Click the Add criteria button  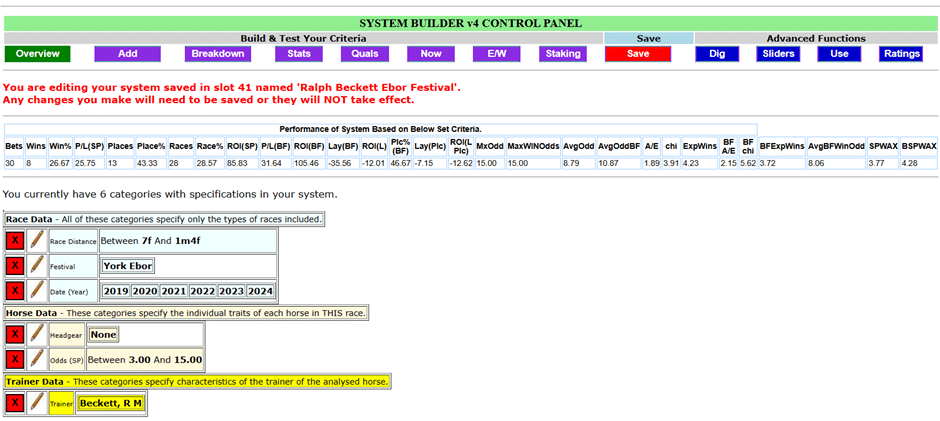coord(128,54)
